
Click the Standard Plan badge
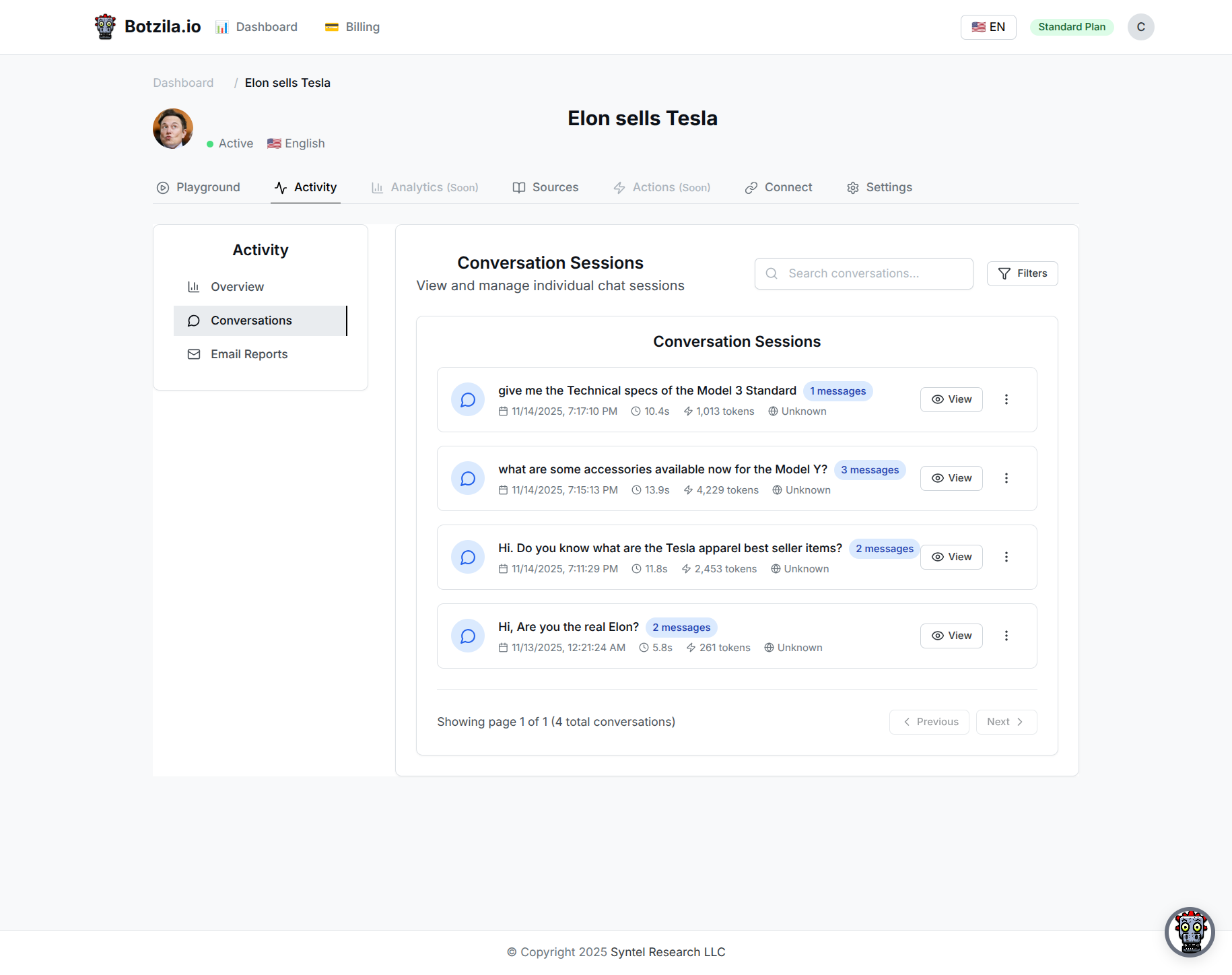tap(1072, 27)
